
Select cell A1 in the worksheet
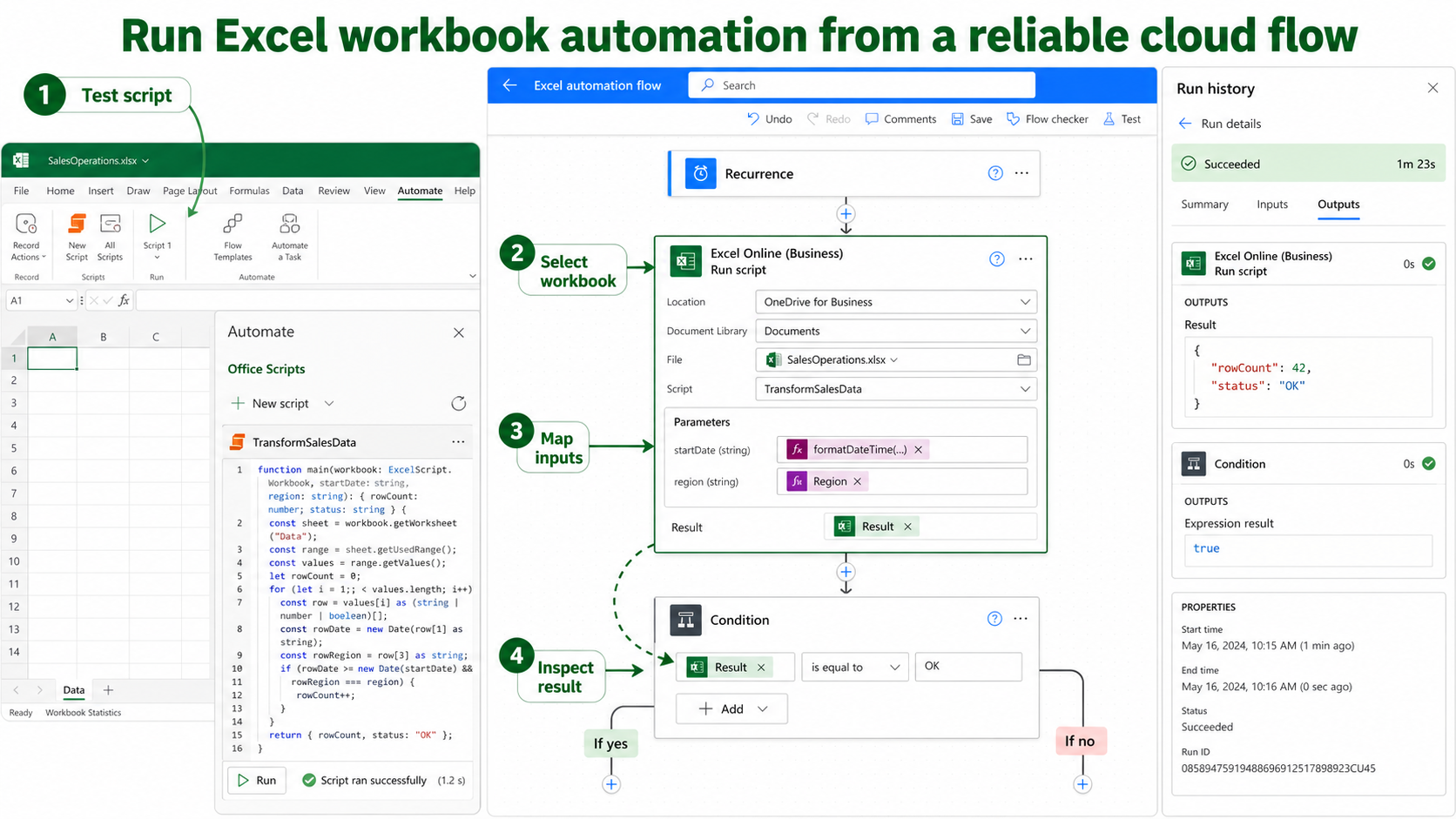click(x=52, y=358)
